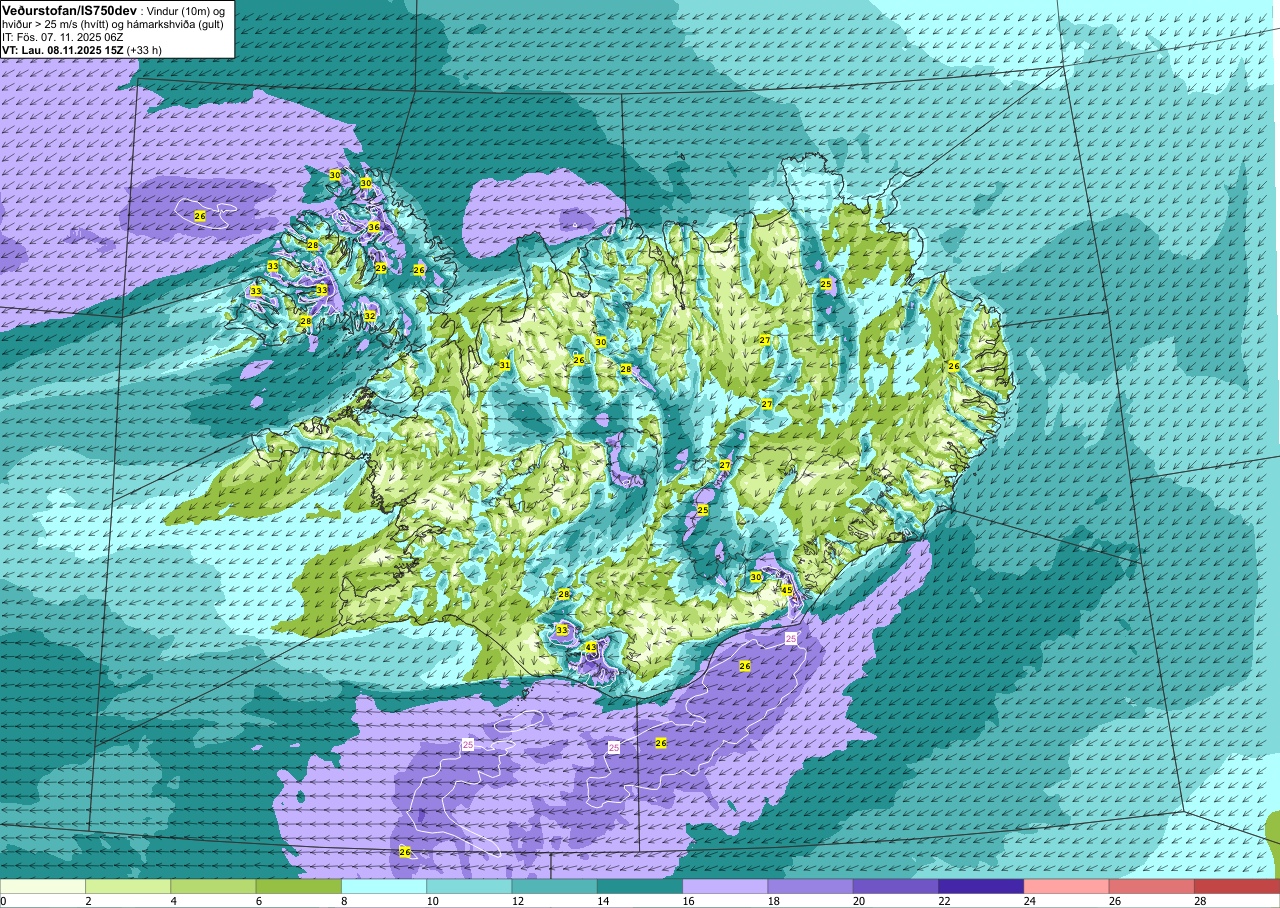
Task: Click the valid time line VT: Lau. 08.11.2025 15Z
Action: [x=63, y=49]
